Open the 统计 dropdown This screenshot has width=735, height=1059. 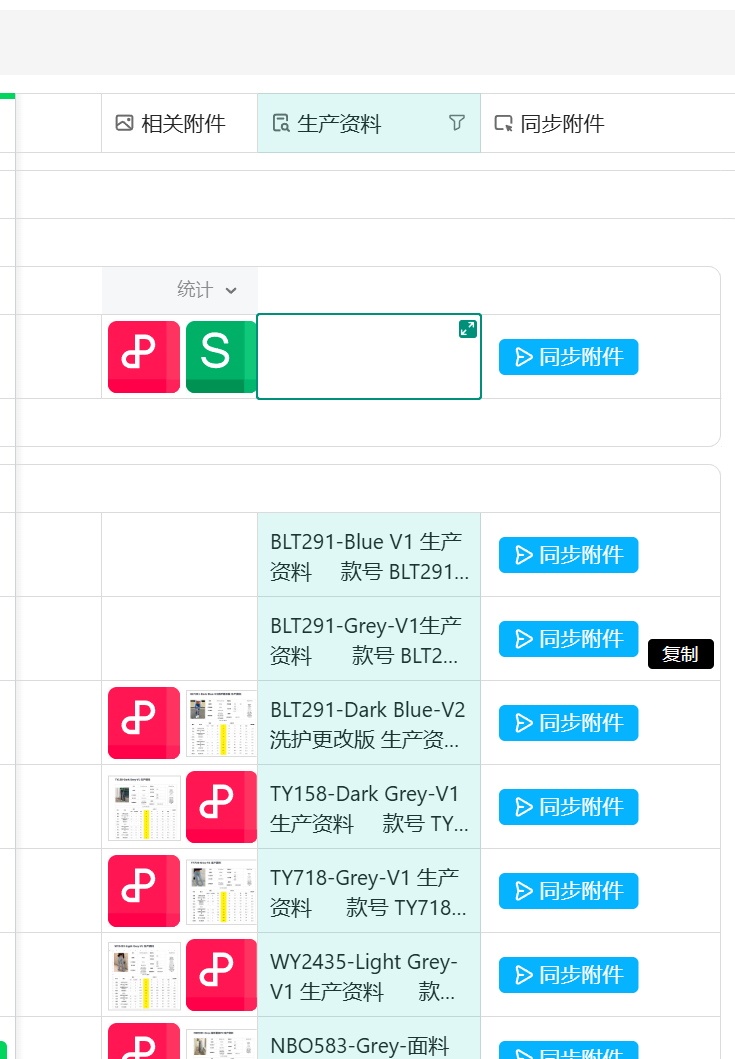(207, 290)
